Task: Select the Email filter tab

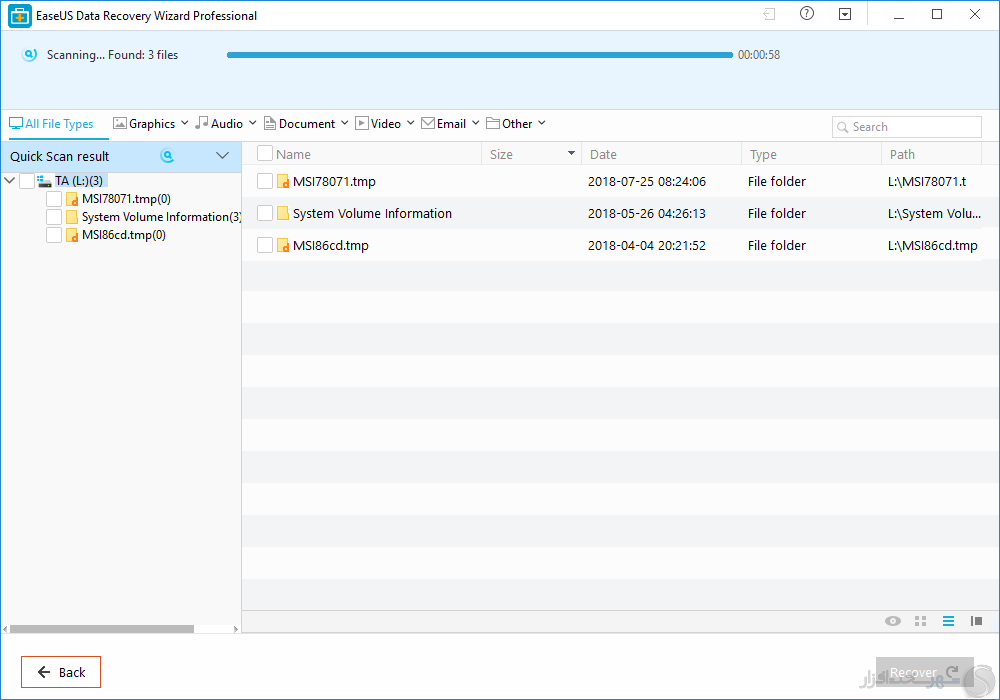Action: pos(444,124)
